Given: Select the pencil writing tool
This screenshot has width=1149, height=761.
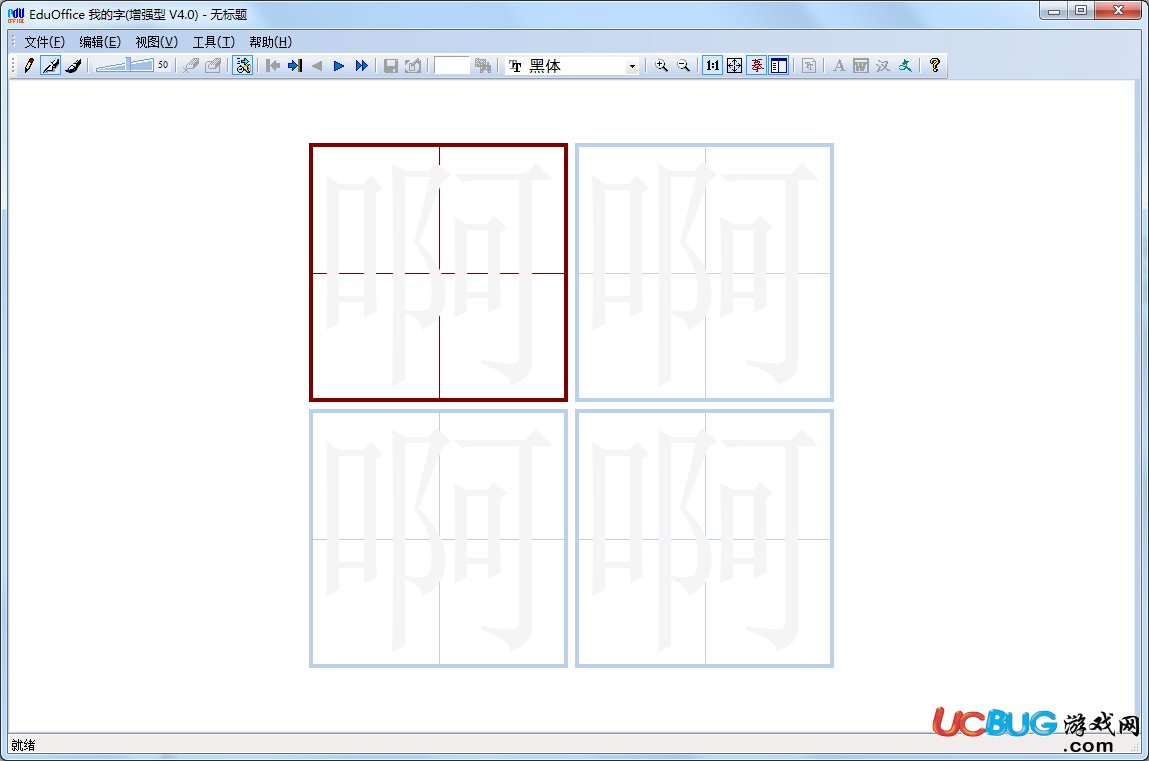Looking at the screenshot, I should [29, 66].
